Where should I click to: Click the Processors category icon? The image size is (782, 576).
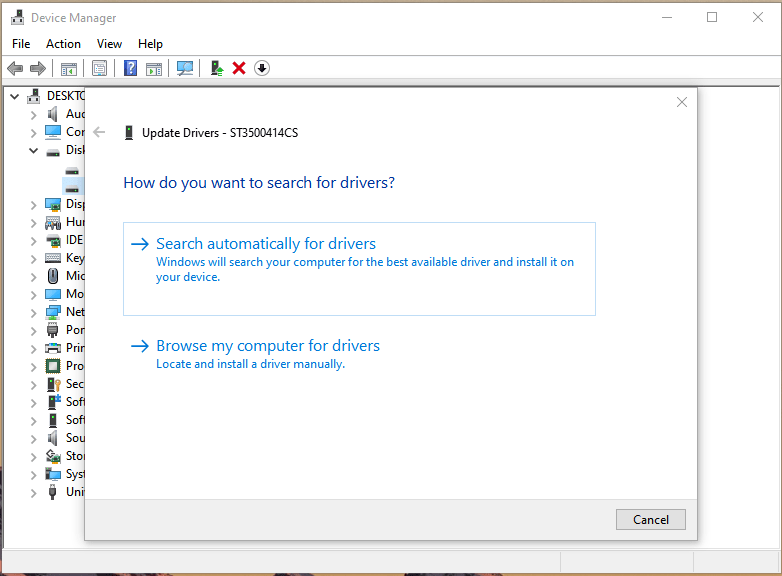53,366
